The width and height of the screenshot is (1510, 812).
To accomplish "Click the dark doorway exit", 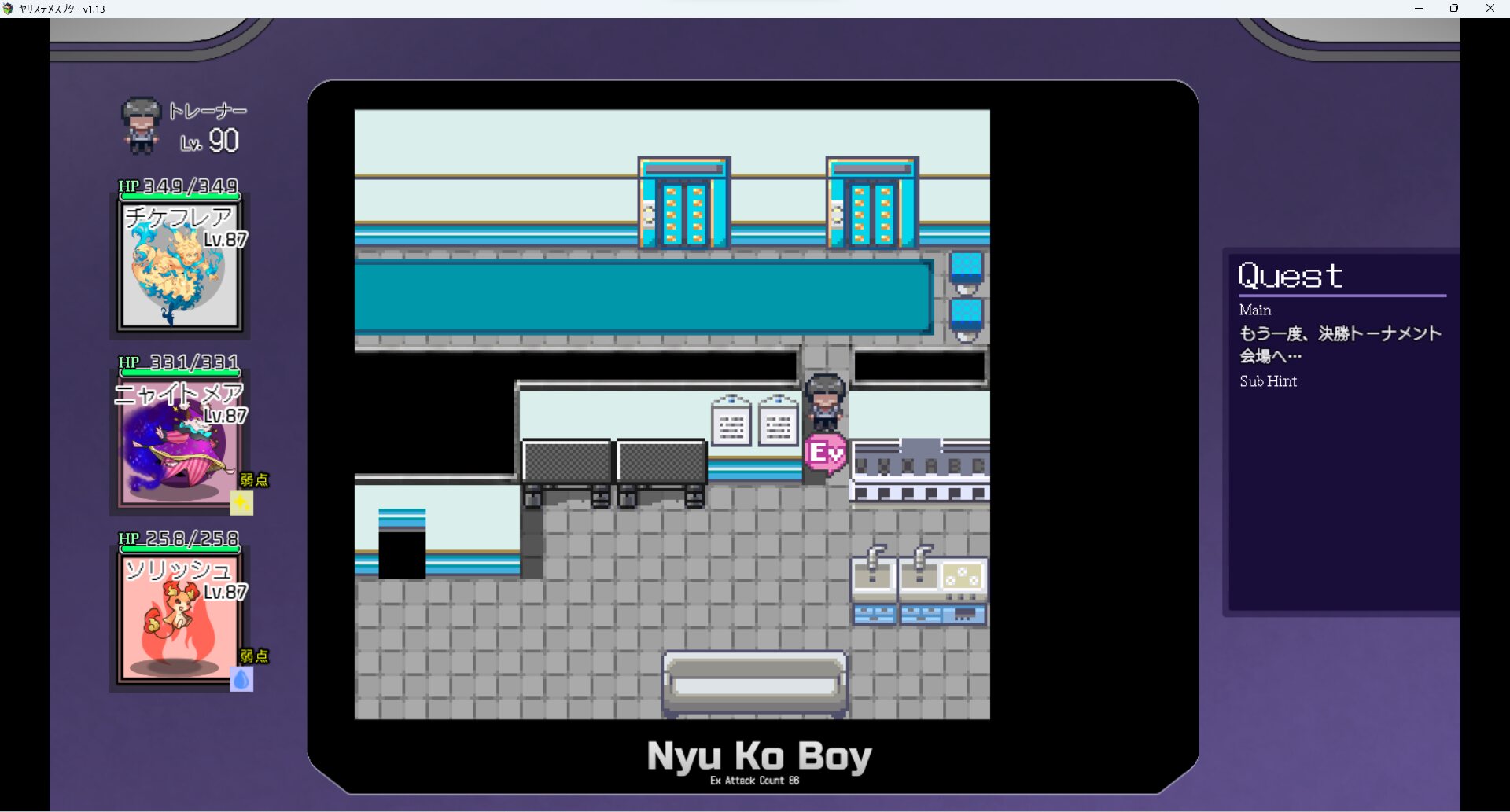I will pyautogui.click(x=402, y=555).
